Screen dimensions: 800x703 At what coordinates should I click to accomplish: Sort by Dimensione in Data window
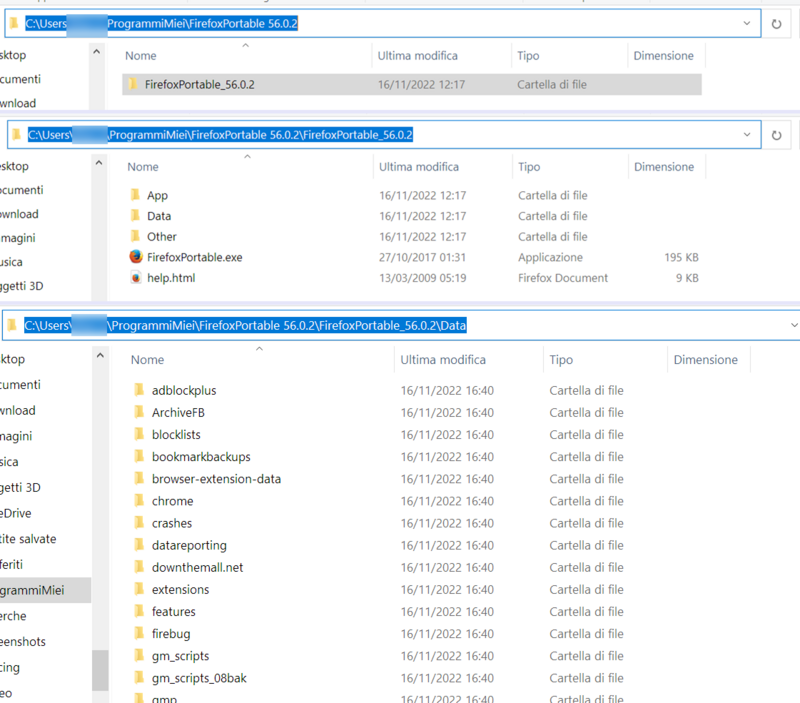pyautogui.click(x=706, y=360)
